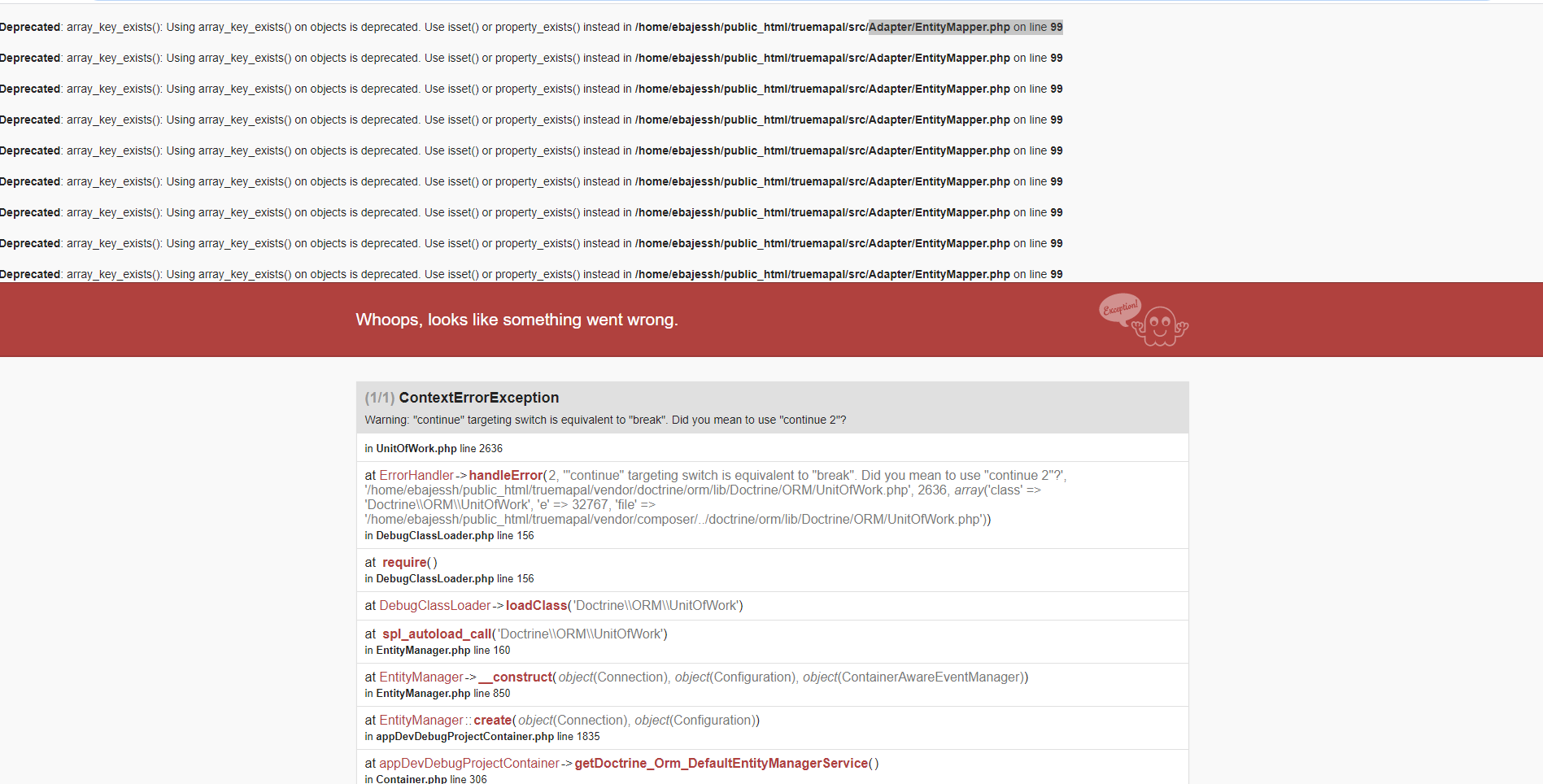Click the __construct method name
This screenshot has height=784, width=1543.
[515, 677]
